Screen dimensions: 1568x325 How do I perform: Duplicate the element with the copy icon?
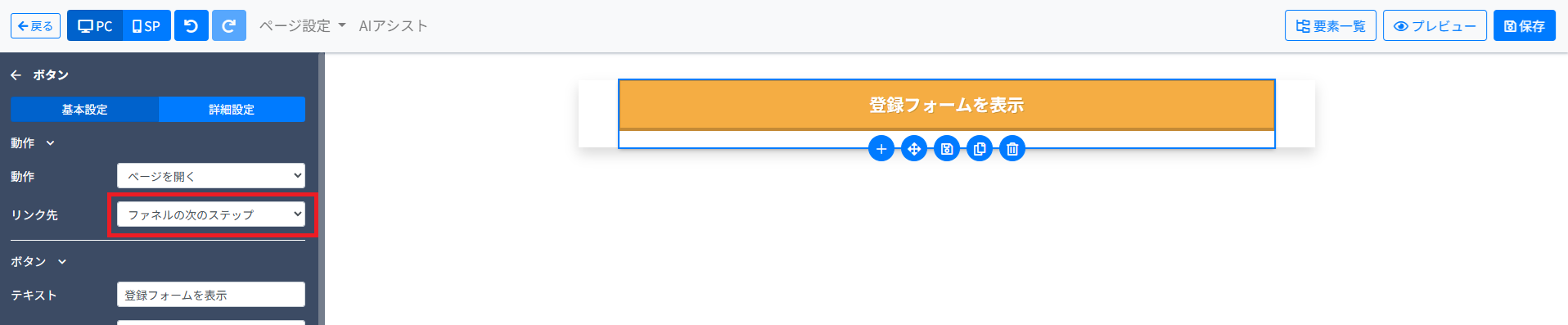pyautogui.click(x=980, y=149)
